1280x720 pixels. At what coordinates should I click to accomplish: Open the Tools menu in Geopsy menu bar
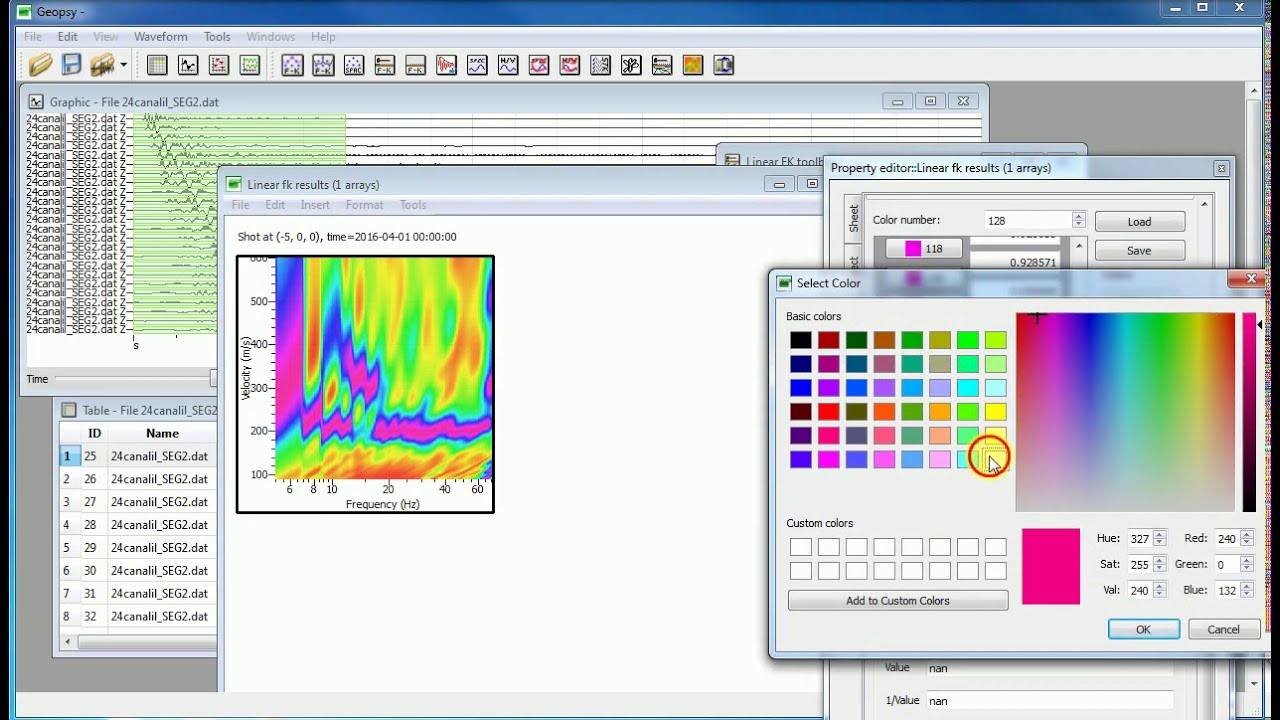click(x=217, y=37)
